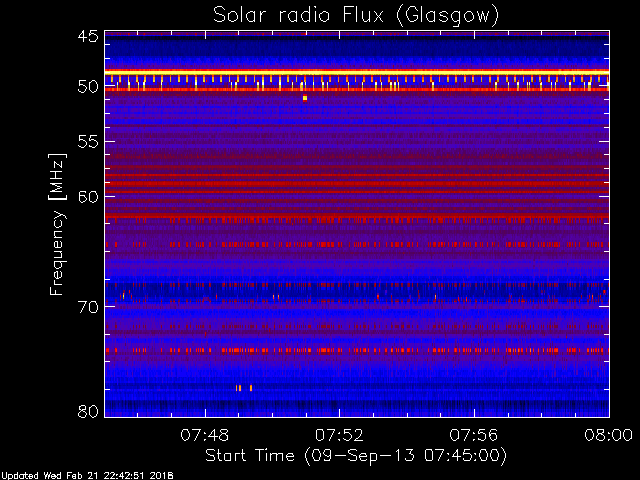Click the 50 MHz frequency tick label
The height and width of the screenshot is (480, 640).
(x=88, y=87)
